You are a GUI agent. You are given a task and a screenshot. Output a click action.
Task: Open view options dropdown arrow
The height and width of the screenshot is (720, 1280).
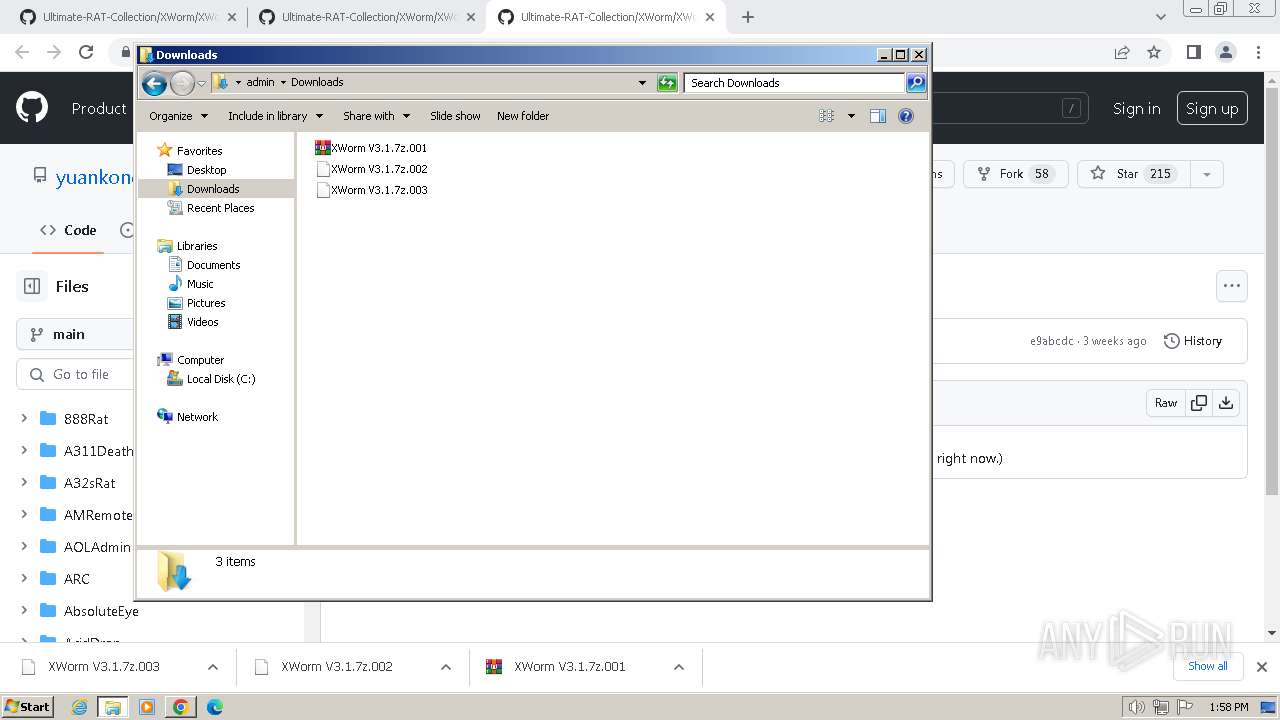pyautogui.click(x=851, y=116)
